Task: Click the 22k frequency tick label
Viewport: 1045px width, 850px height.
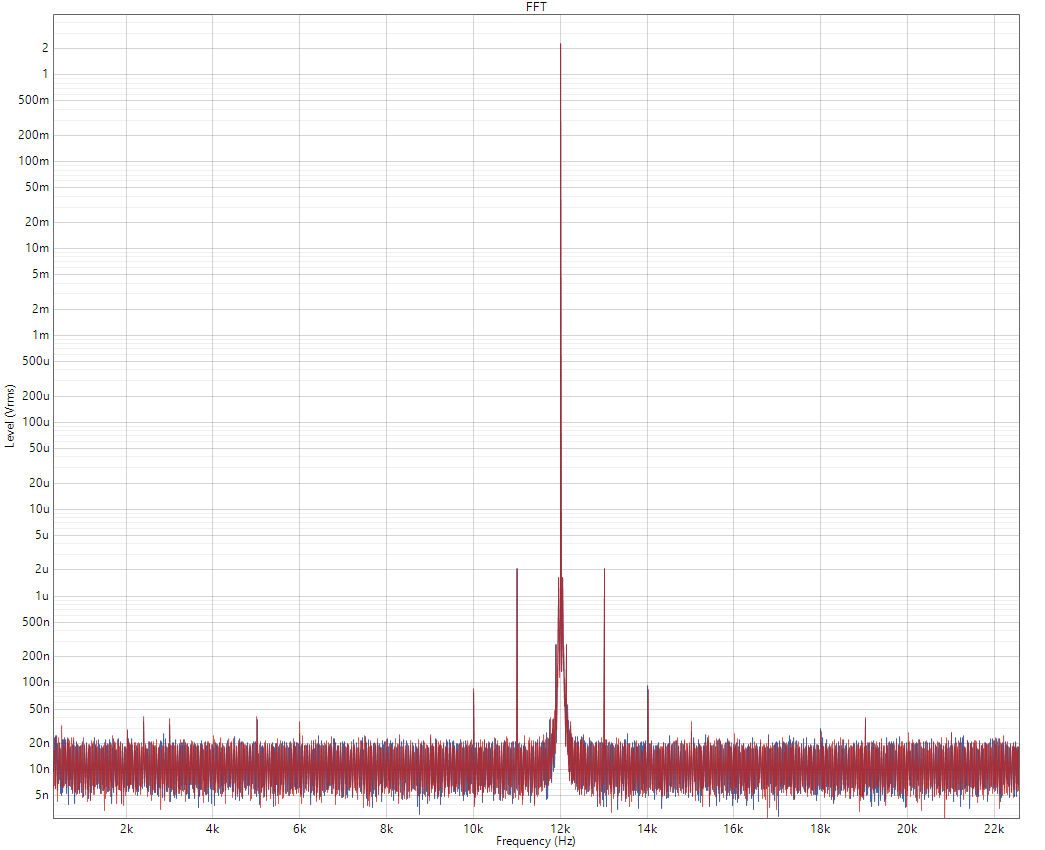Action: tap(994, 829)
